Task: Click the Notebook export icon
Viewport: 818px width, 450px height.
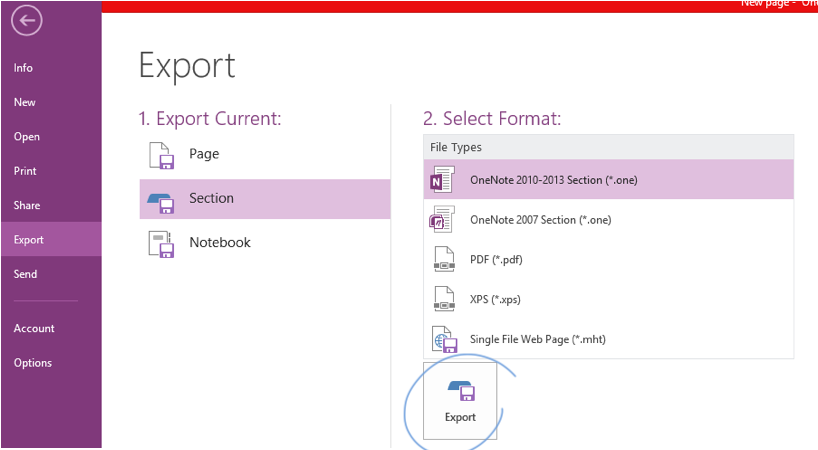Action: (x=161, y=245)
